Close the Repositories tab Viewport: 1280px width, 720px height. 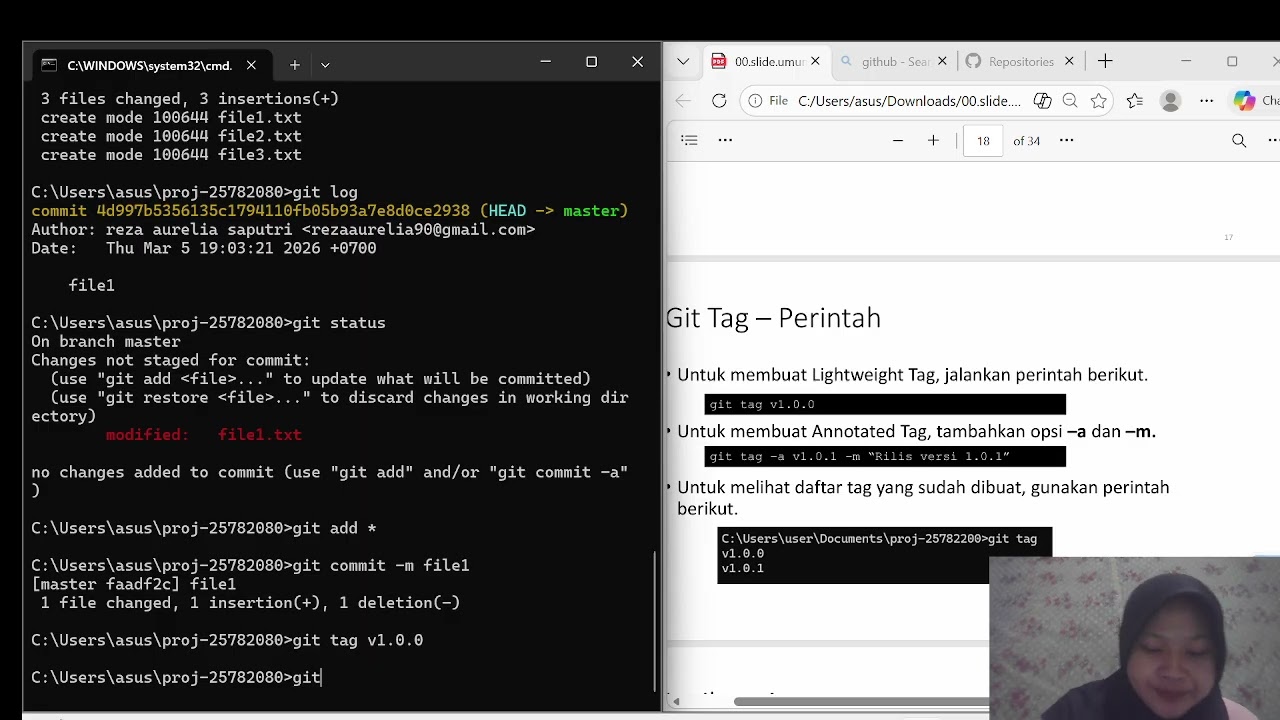(x=1069, y=61)
